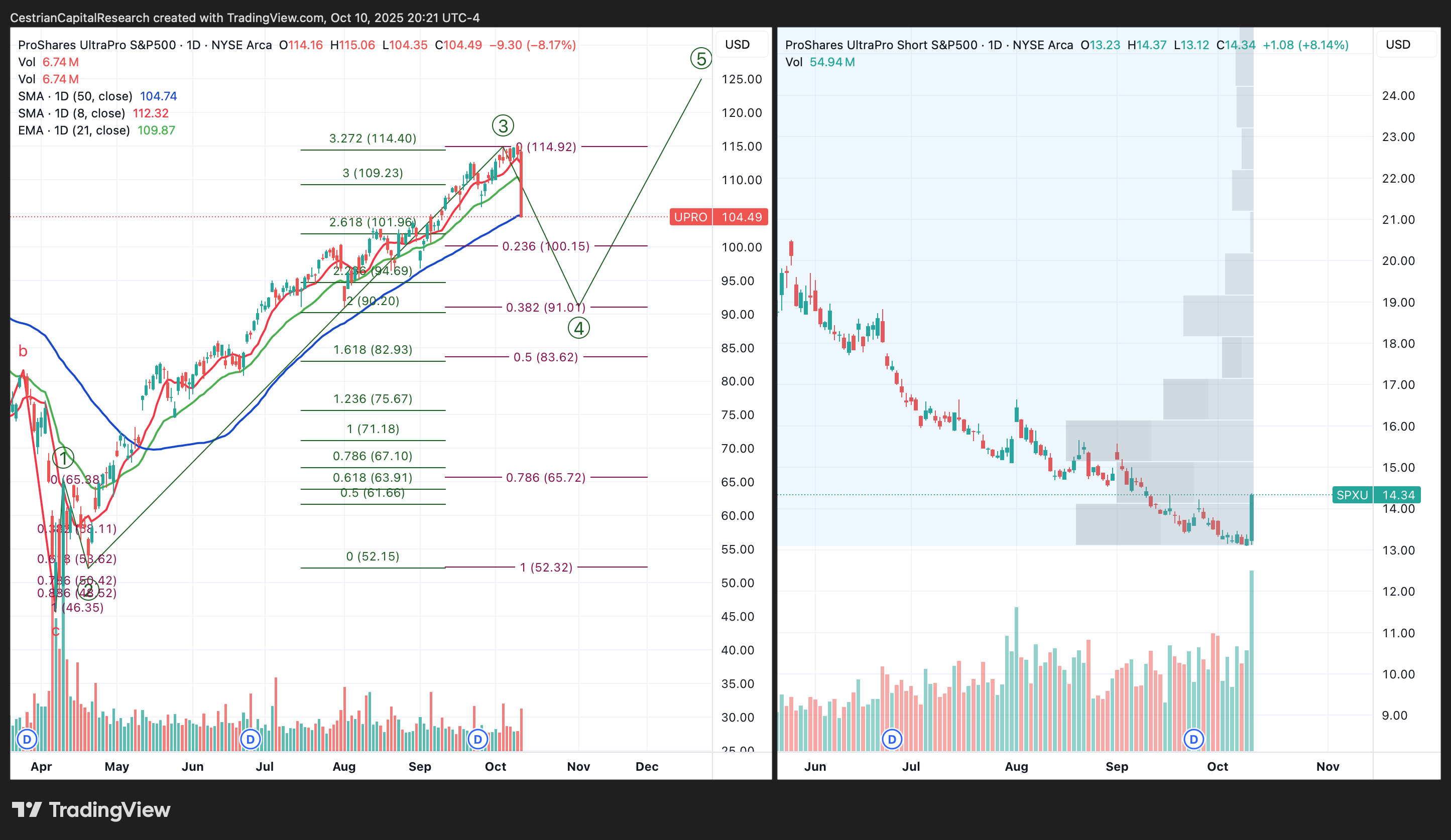The height and width of the screenshot is (840, 1451).
Task: Click the dividend D marker near July on UPRO chart
Action: [x=250, y=739]
